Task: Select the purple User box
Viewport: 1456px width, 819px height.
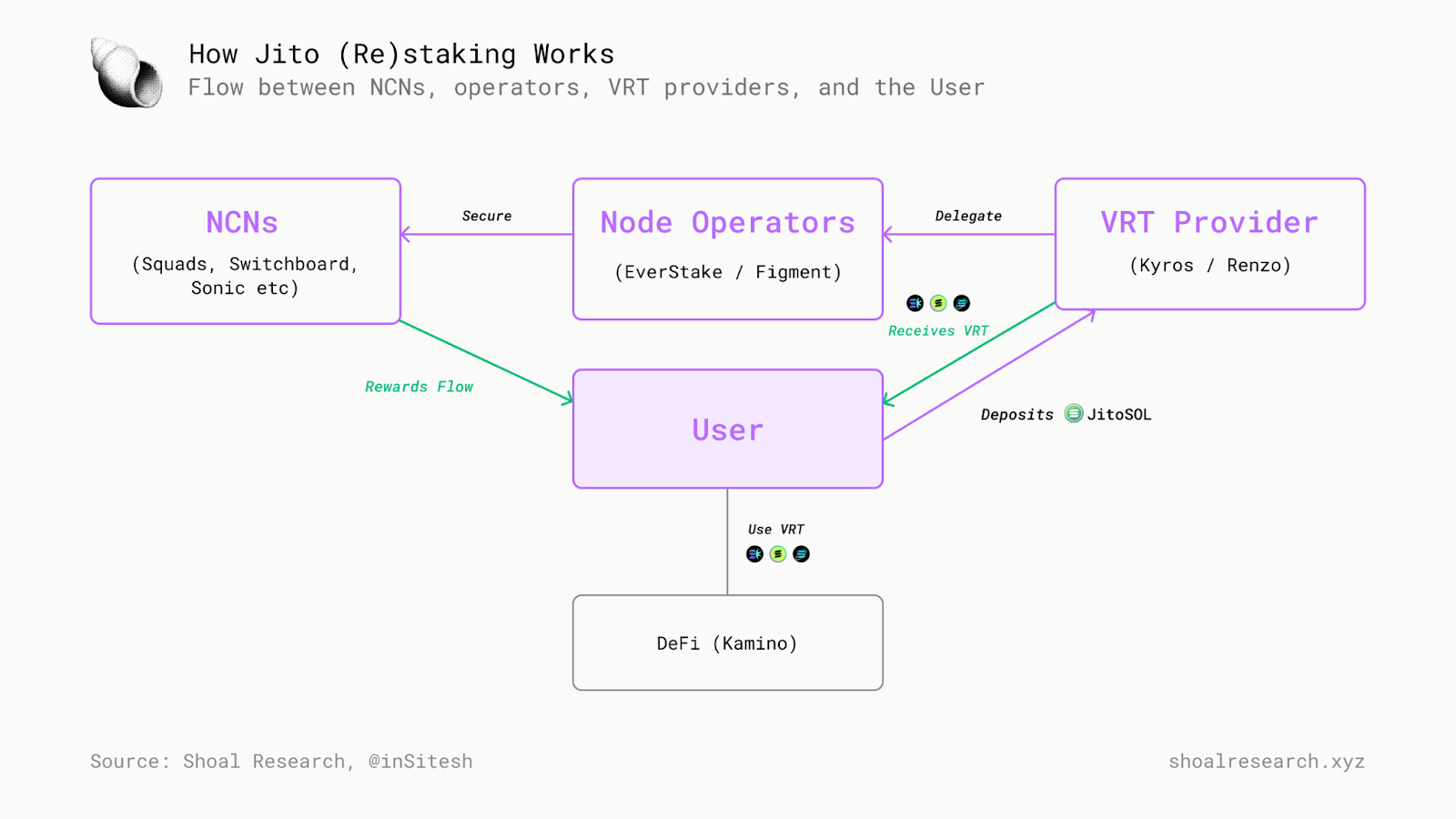Action: point(728,429)
